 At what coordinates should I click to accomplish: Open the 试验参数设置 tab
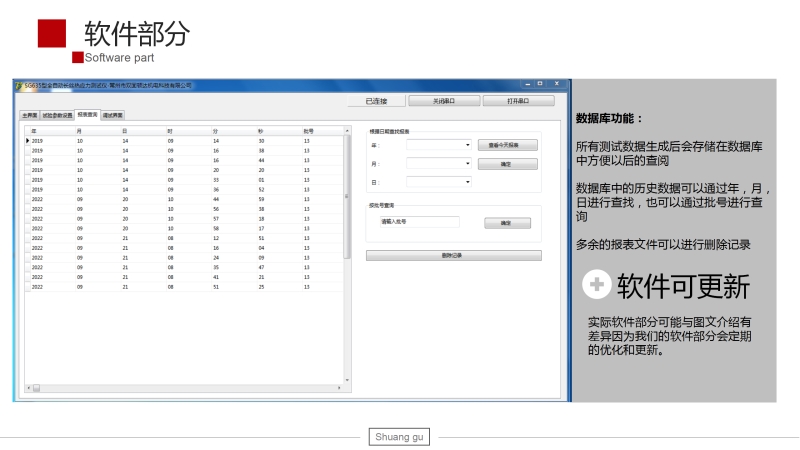pyautogui.click(x=57, y=115)
